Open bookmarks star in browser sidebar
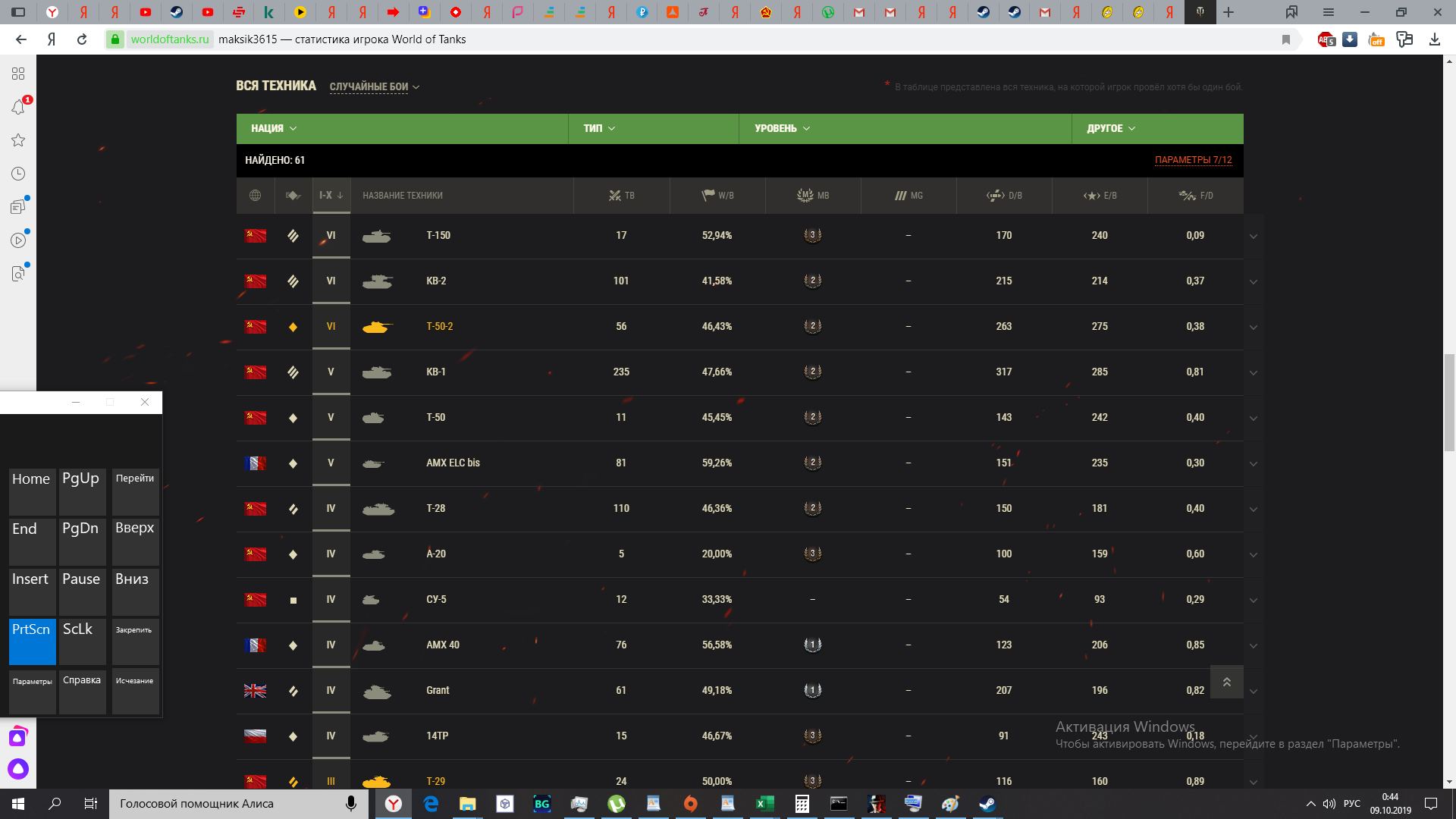Screen dimensions: 1456x819 click(18, 140)
